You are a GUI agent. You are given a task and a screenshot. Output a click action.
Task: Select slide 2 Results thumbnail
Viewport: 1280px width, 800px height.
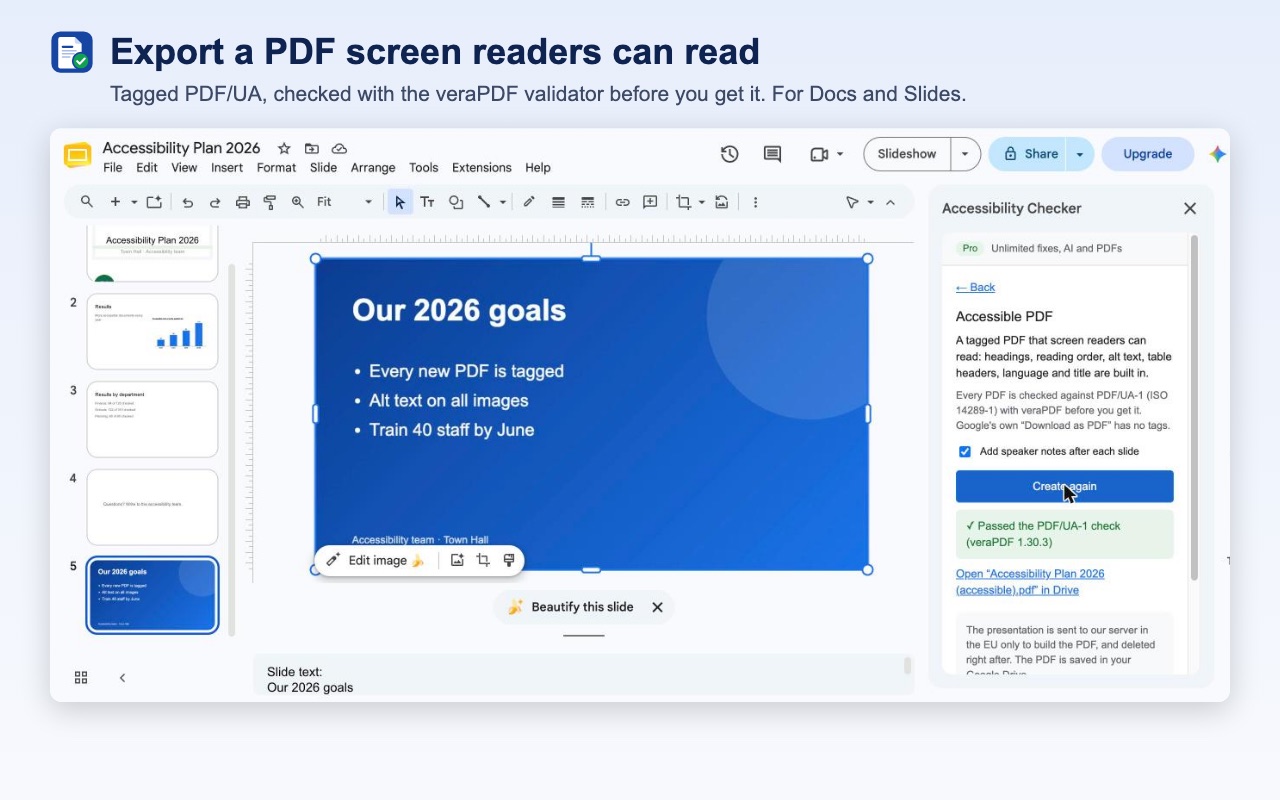pos(152,331)
